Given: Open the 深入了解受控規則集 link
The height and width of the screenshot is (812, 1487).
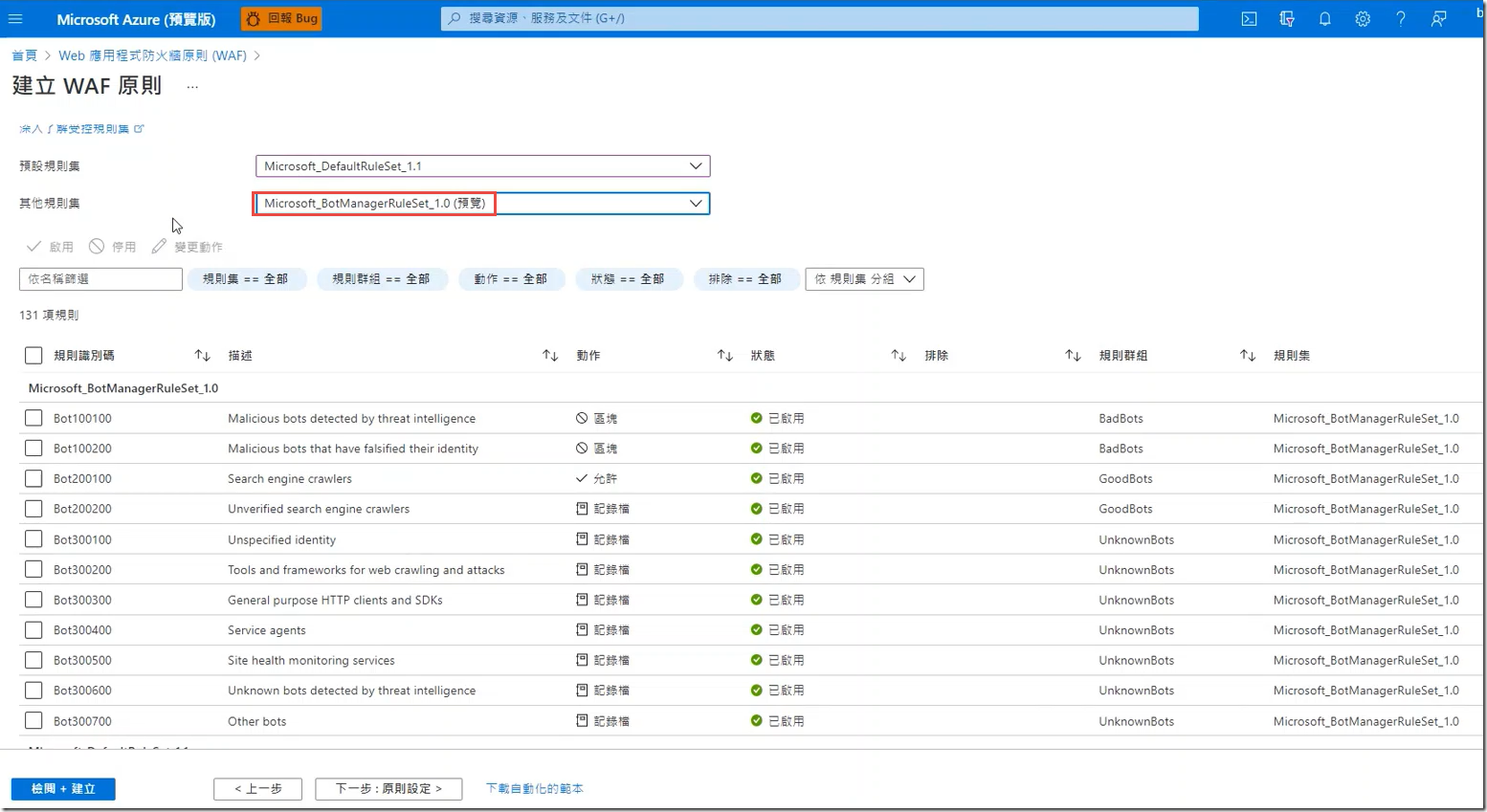Looking at the screenshot, I should tap(81, 129).
